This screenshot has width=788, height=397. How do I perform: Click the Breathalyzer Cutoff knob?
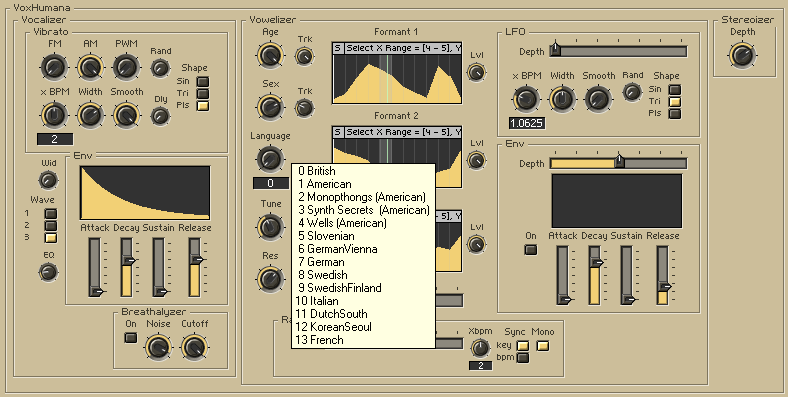pyautogui.click(x=194, y=347)
